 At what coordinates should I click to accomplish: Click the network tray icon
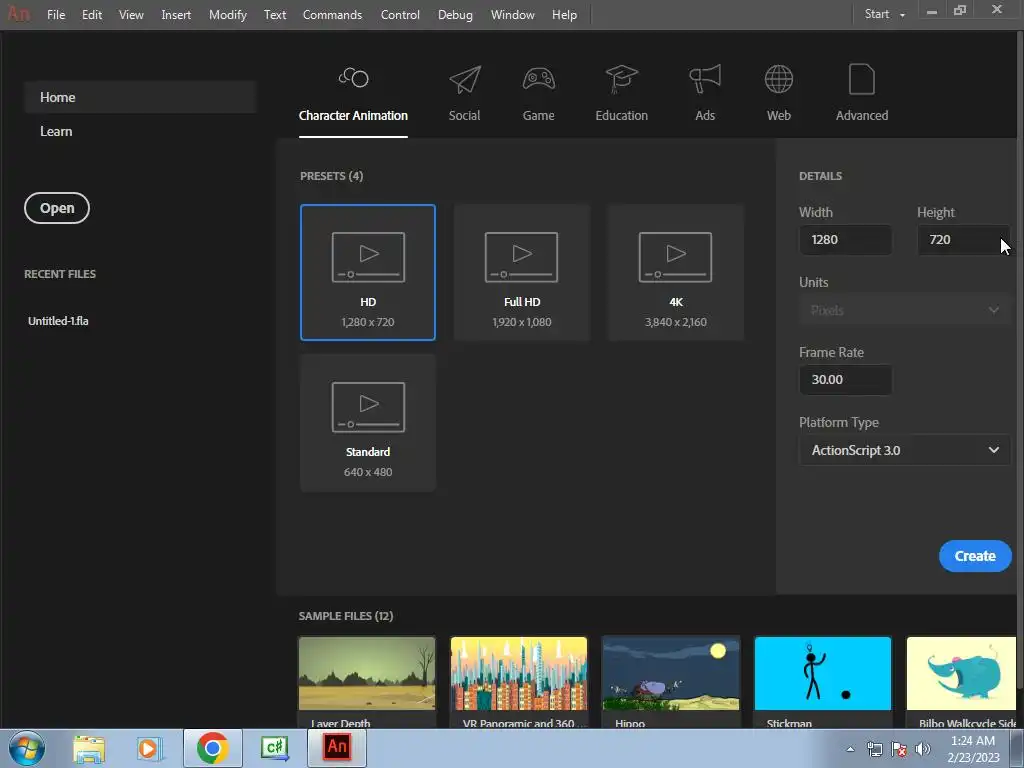pos(874,749)
